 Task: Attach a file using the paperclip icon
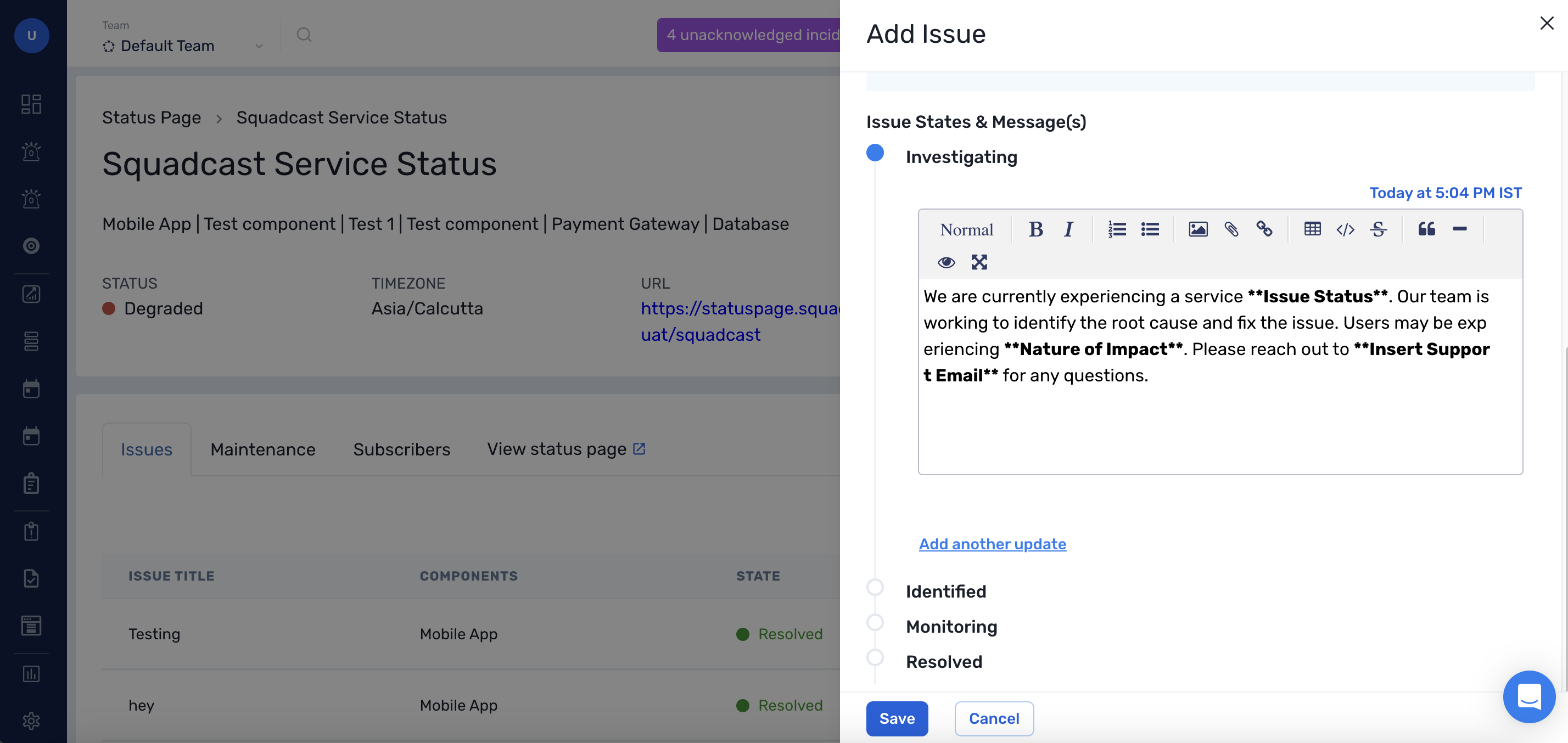1231,229
